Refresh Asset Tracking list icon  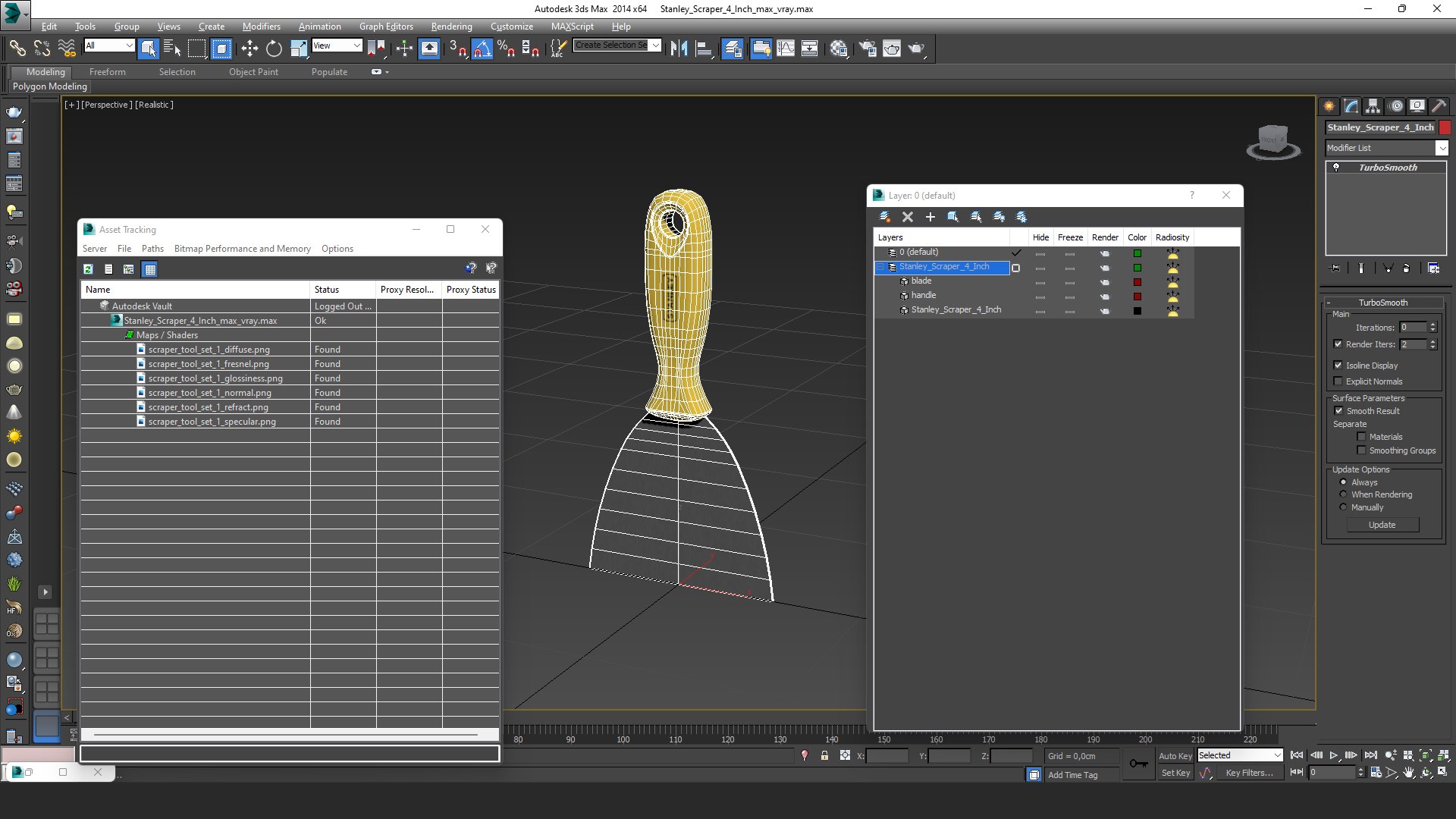point(89,269)
